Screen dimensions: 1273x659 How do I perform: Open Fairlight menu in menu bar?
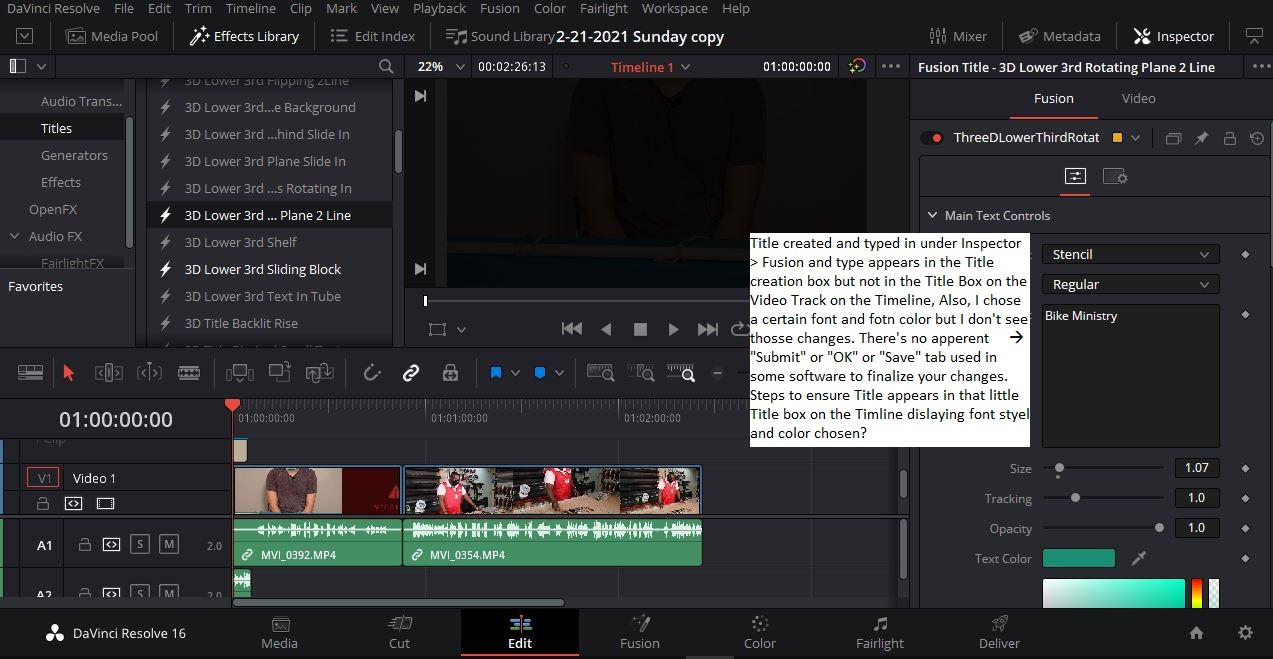point(604,8)
